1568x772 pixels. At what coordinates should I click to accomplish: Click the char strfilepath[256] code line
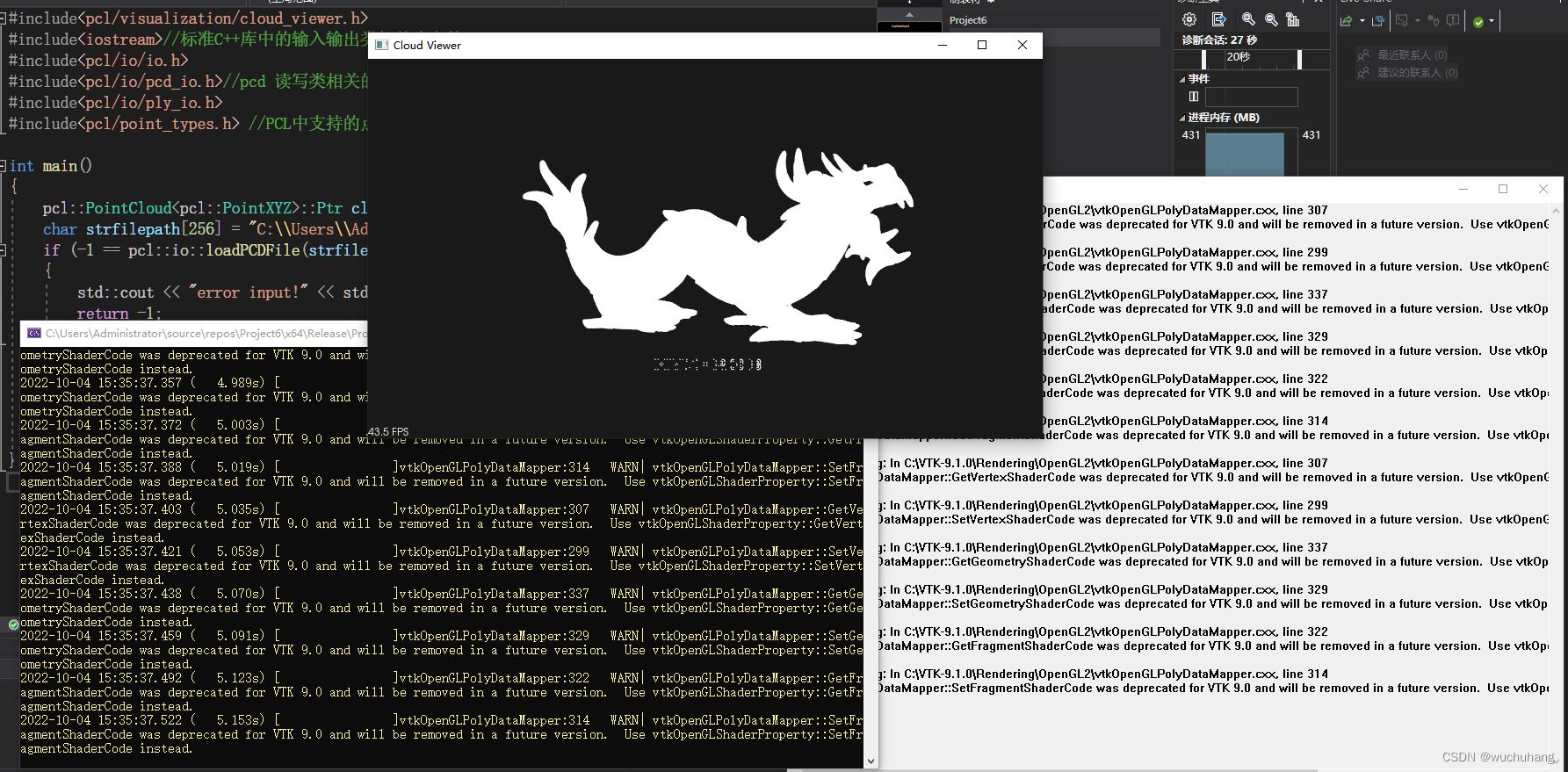(x=205, y=228)
